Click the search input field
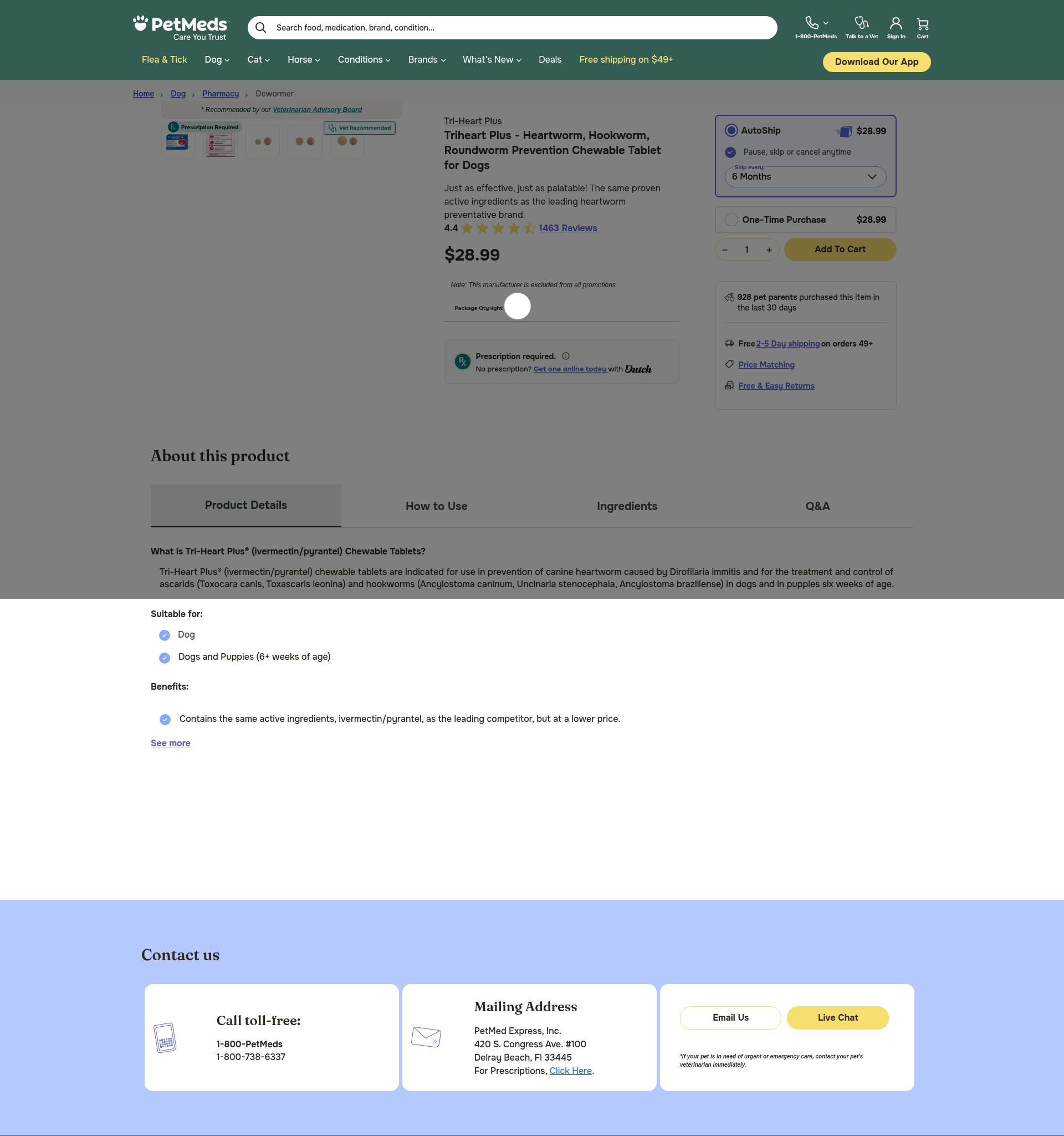This screenshot has height=1136, width=1064. (x=512, y=27)
